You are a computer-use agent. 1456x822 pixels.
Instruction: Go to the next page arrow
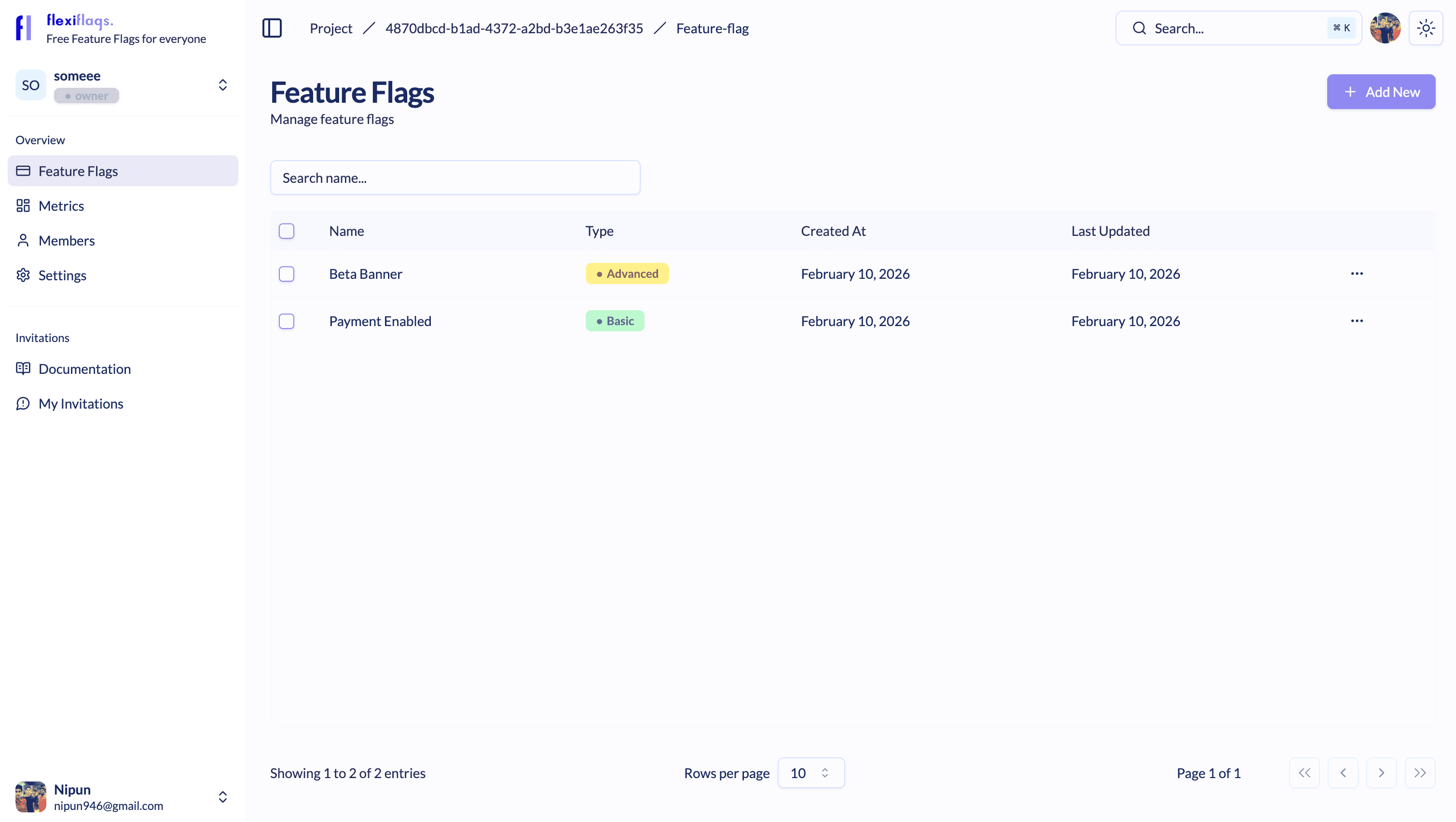1381,773
